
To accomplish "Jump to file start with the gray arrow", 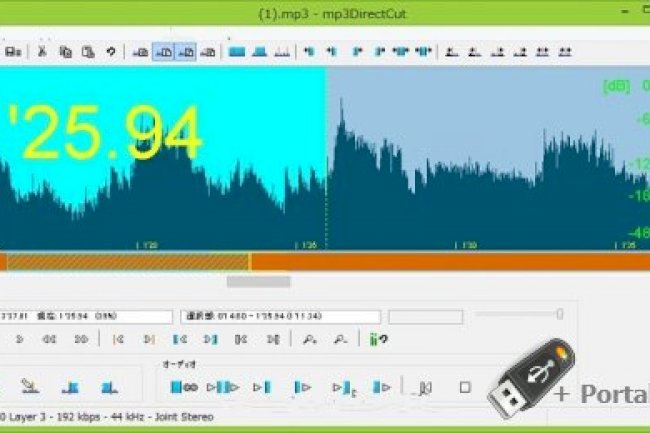I will pos(118,339).
